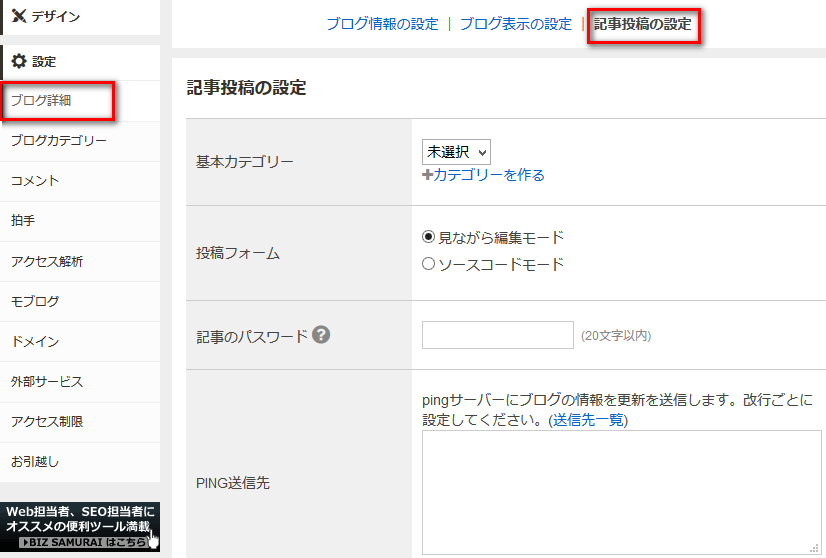Open お引越し in sidebar
This screenshot has width=826, height=558.
tap(80, 462)
